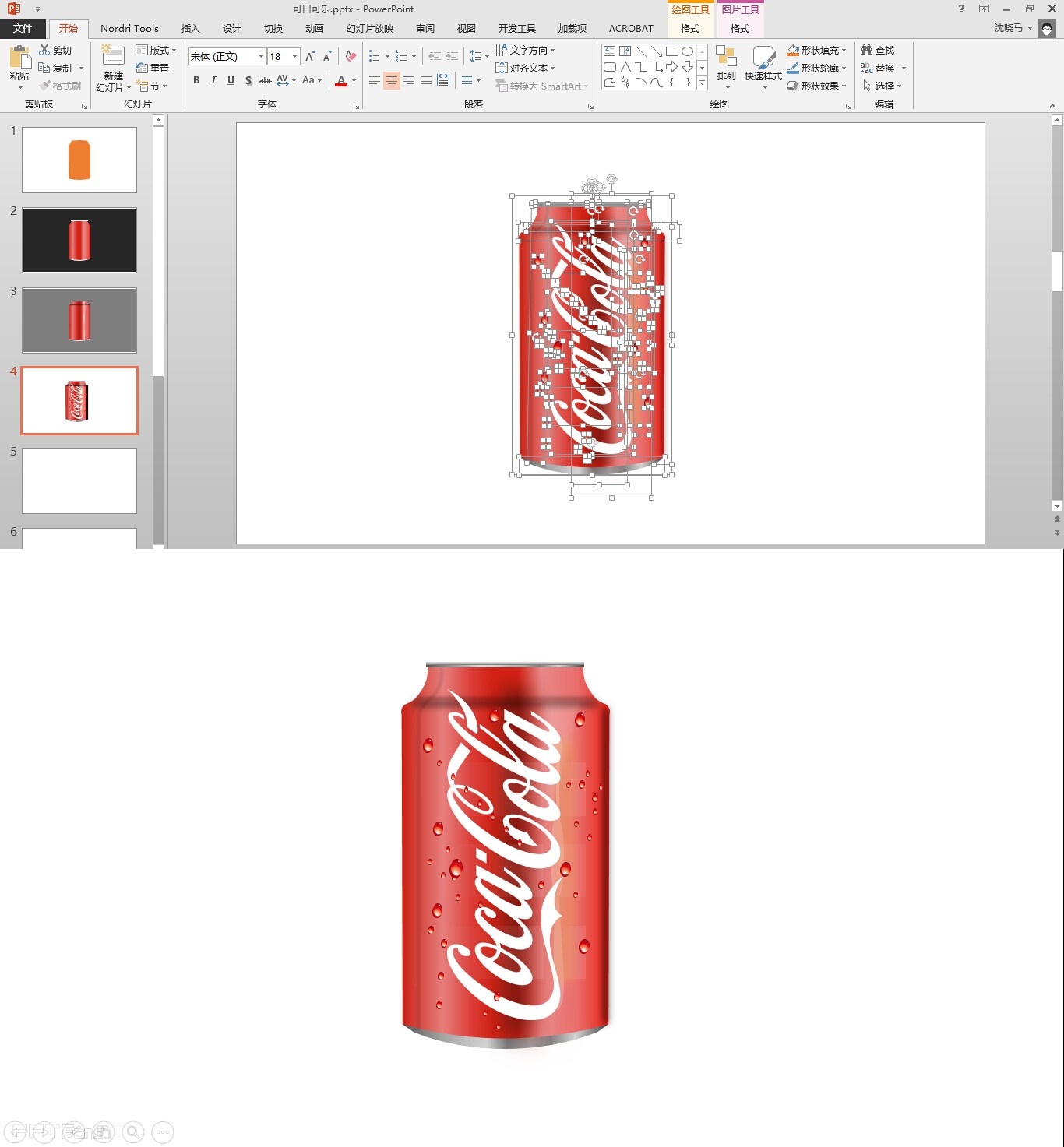Toggle bold formatting
This screenshot has width=1064, height=1147.
[x=196, y=80]
